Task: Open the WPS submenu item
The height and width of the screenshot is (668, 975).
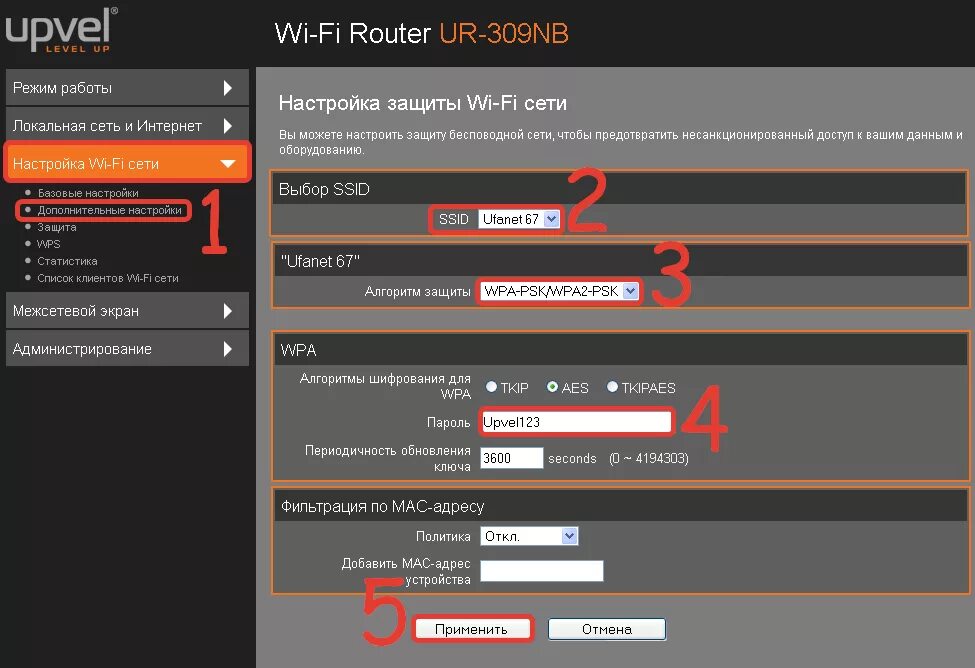Action: point(49,244)
